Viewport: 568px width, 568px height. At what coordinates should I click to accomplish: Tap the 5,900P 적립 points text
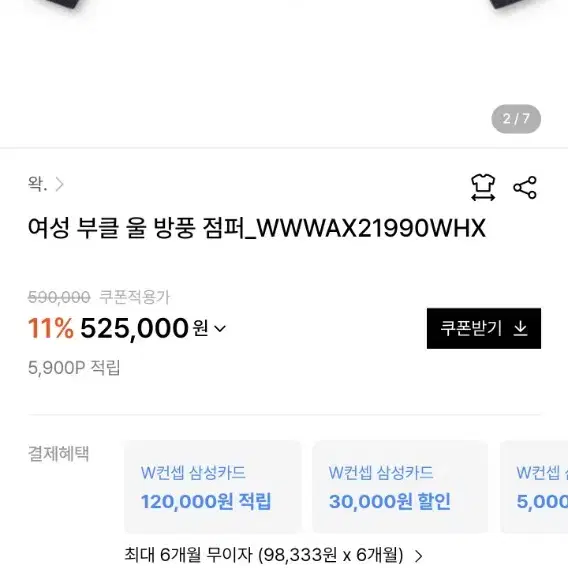[x=74, y=368]
